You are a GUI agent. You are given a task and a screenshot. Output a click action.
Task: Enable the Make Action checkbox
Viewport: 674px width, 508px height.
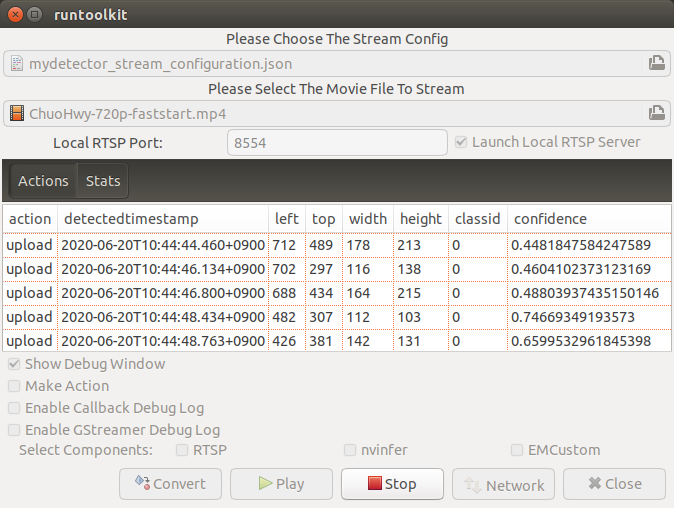tap(14, 386)
